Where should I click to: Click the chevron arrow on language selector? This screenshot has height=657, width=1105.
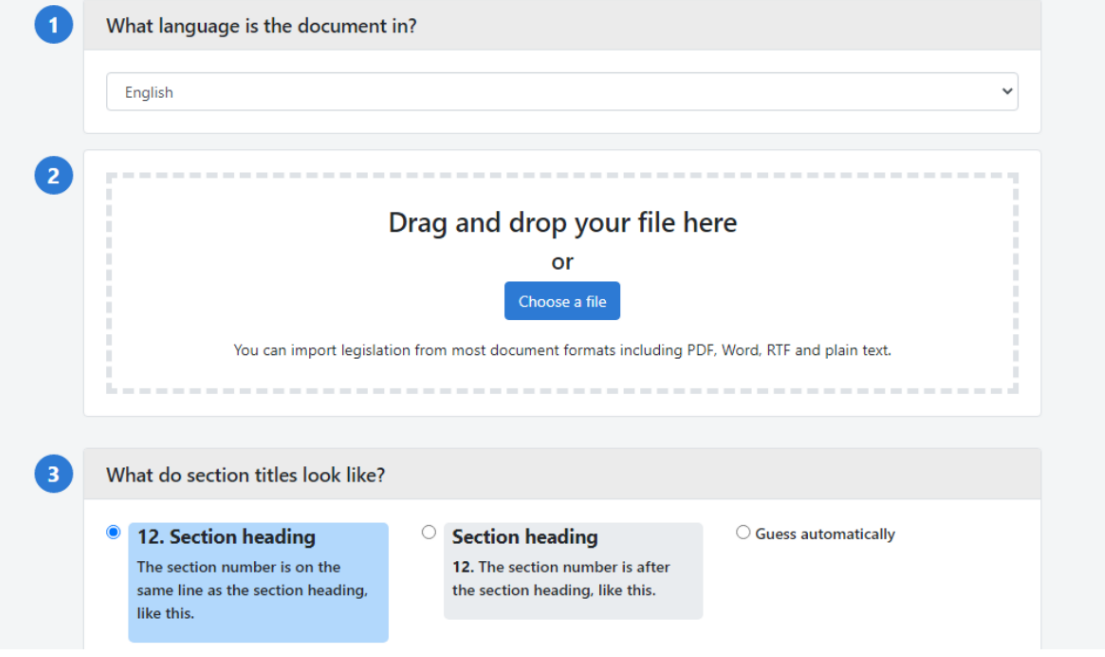[1006, 92]
